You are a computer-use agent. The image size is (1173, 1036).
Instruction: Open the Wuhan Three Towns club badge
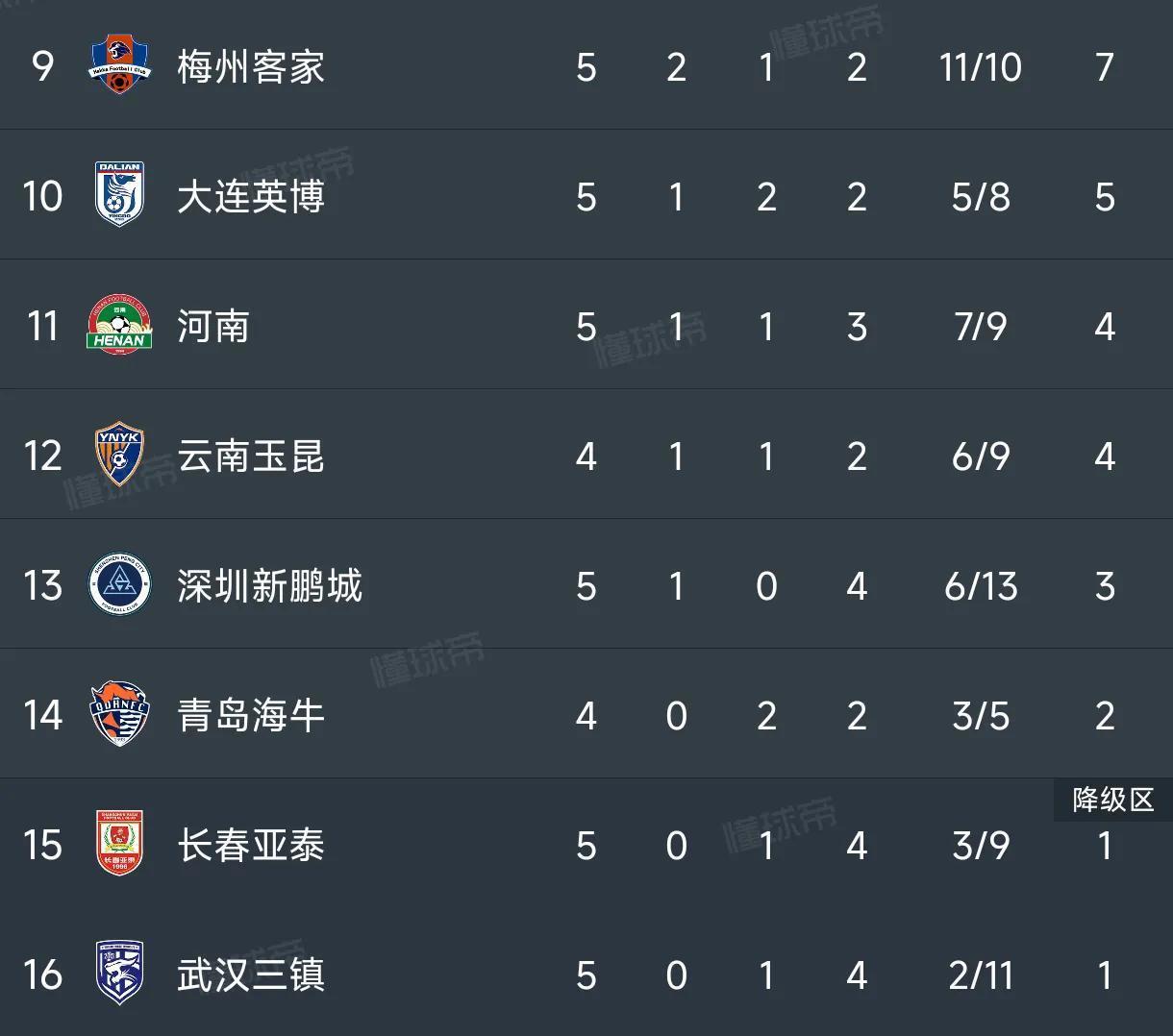(x=120, y=975)
